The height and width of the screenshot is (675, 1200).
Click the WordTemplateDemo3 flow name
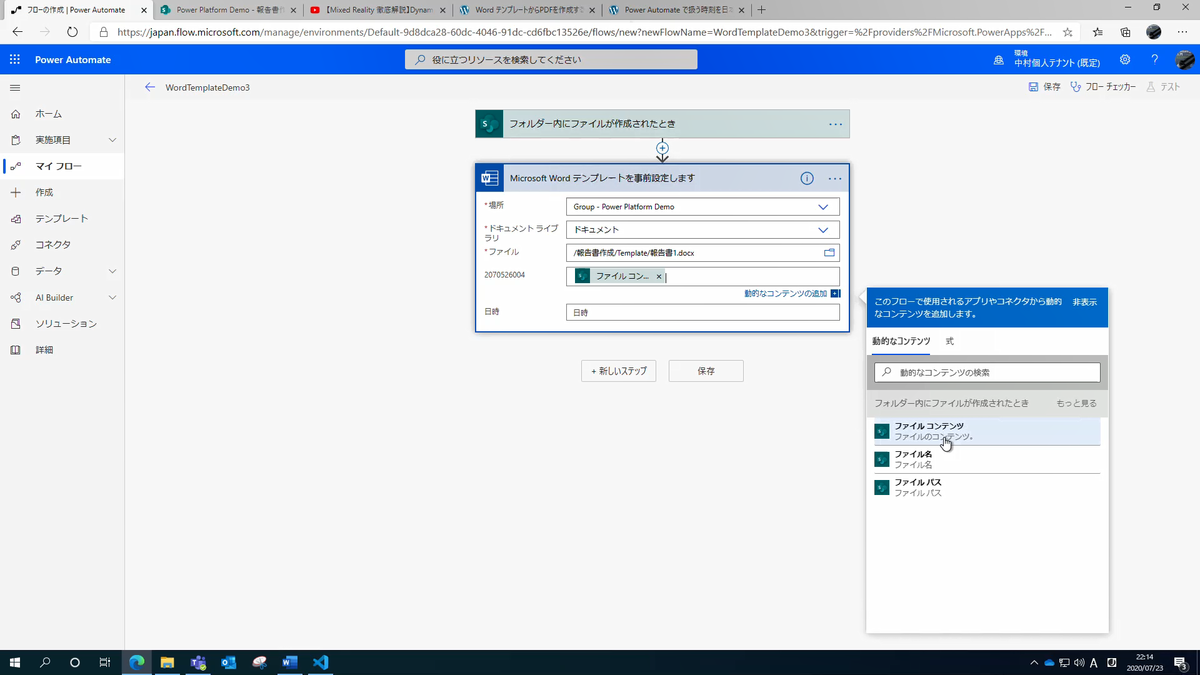pos(208,87)
